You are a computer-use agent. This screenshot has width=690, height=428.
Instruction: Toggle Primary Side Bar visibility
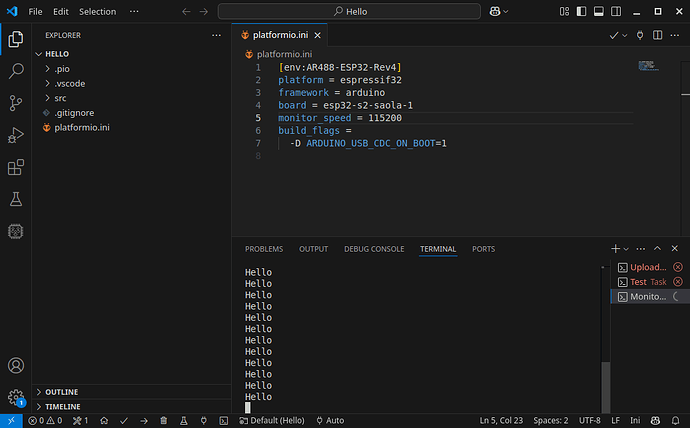581,11
